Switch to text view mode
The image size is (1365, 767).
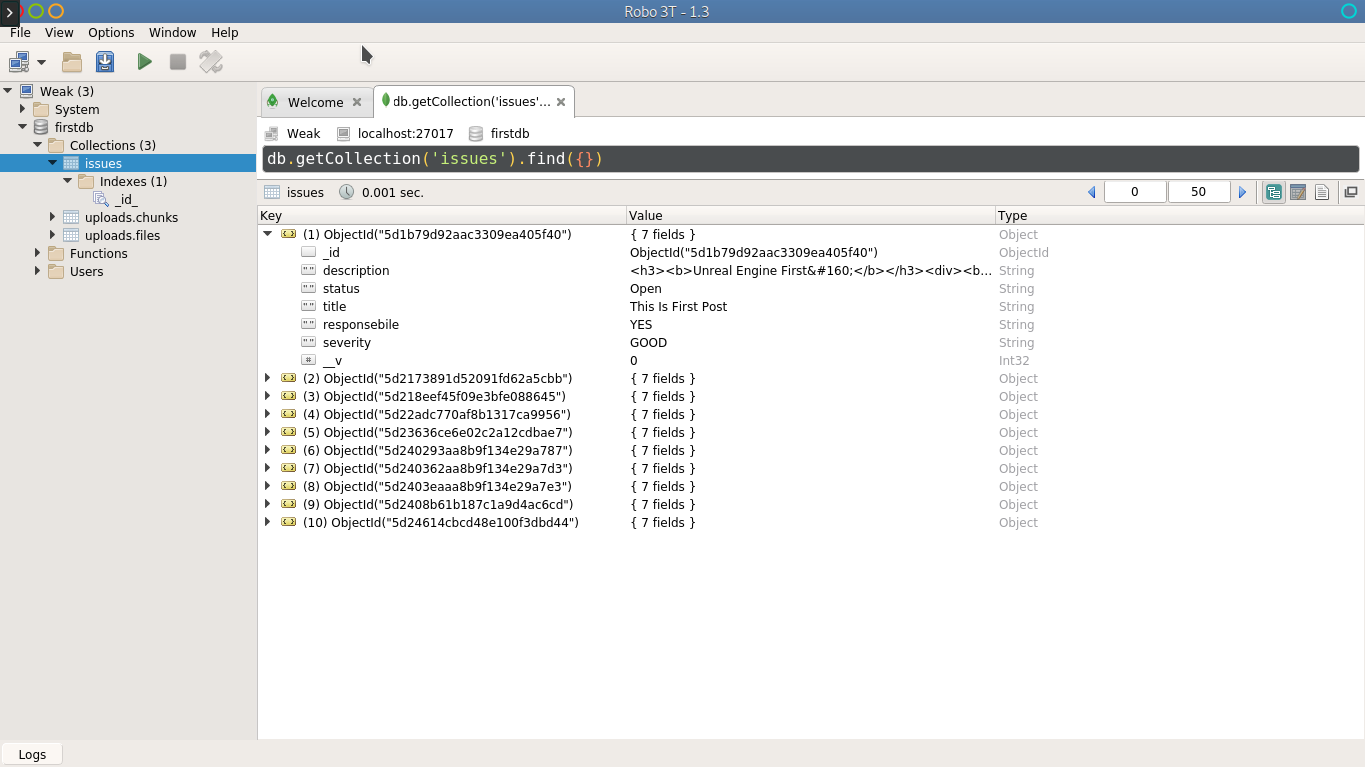pos(1322,192)
